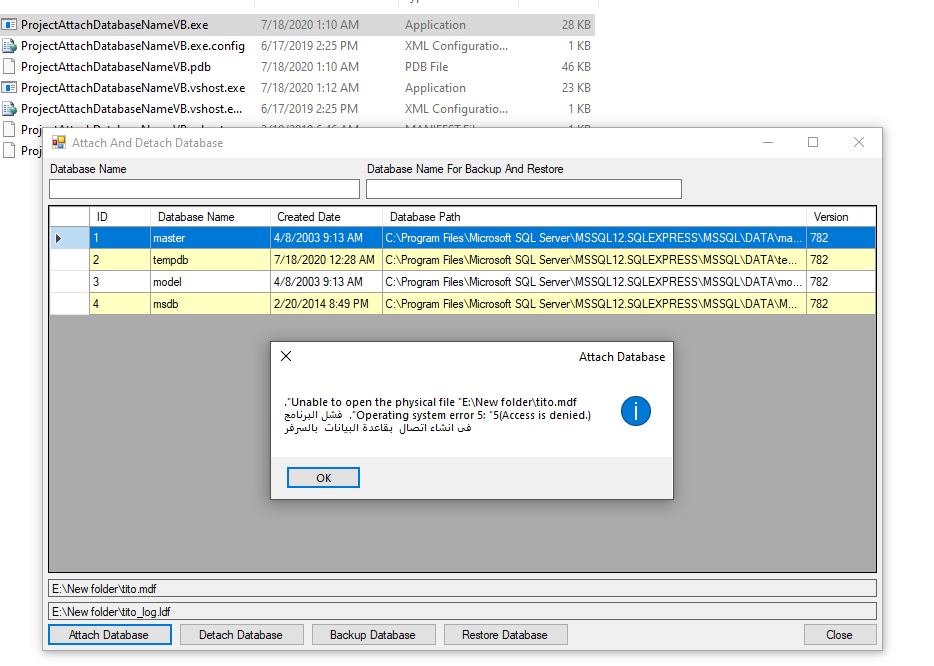Click the Attach And Detach Database window icon
Screen dimensions: 934x666
(x=59, y=143)
